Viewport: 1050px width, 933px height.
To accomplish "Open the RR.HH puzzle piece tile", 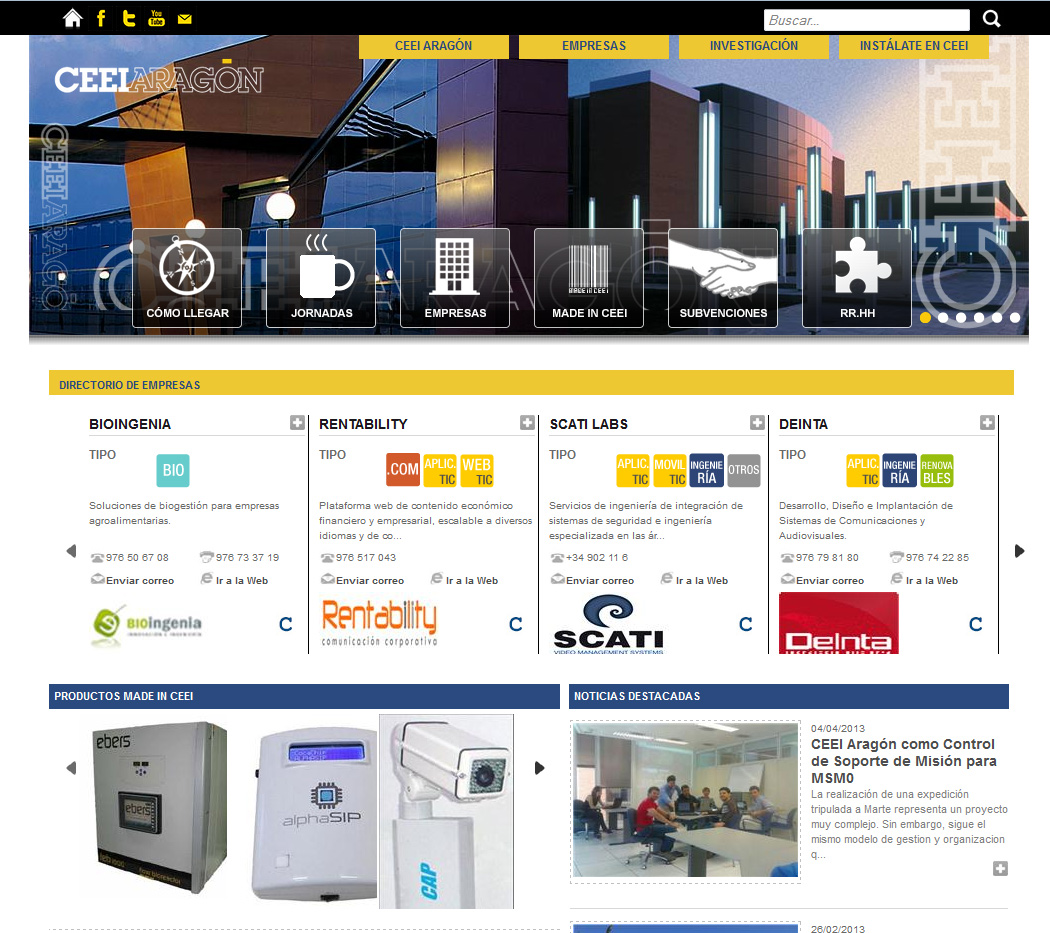I will tap(856, 278).
